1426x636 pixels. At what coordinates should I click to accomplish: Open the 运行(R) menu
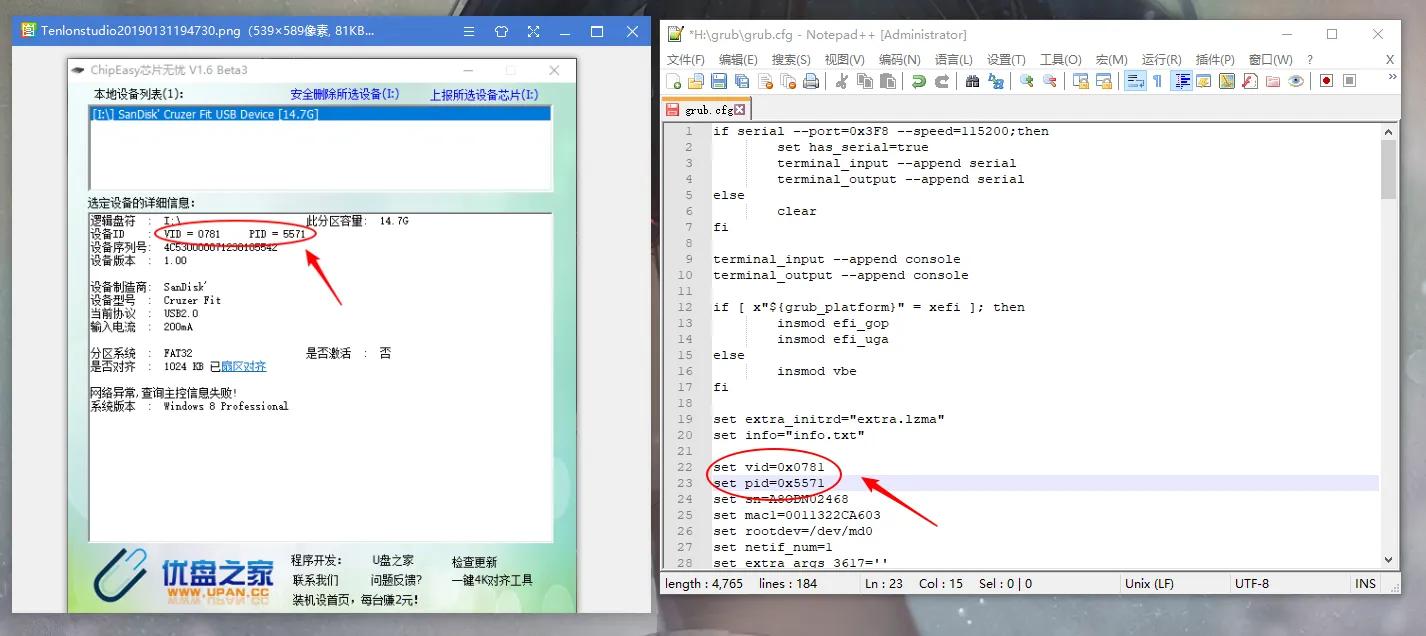click(1161, 60)
